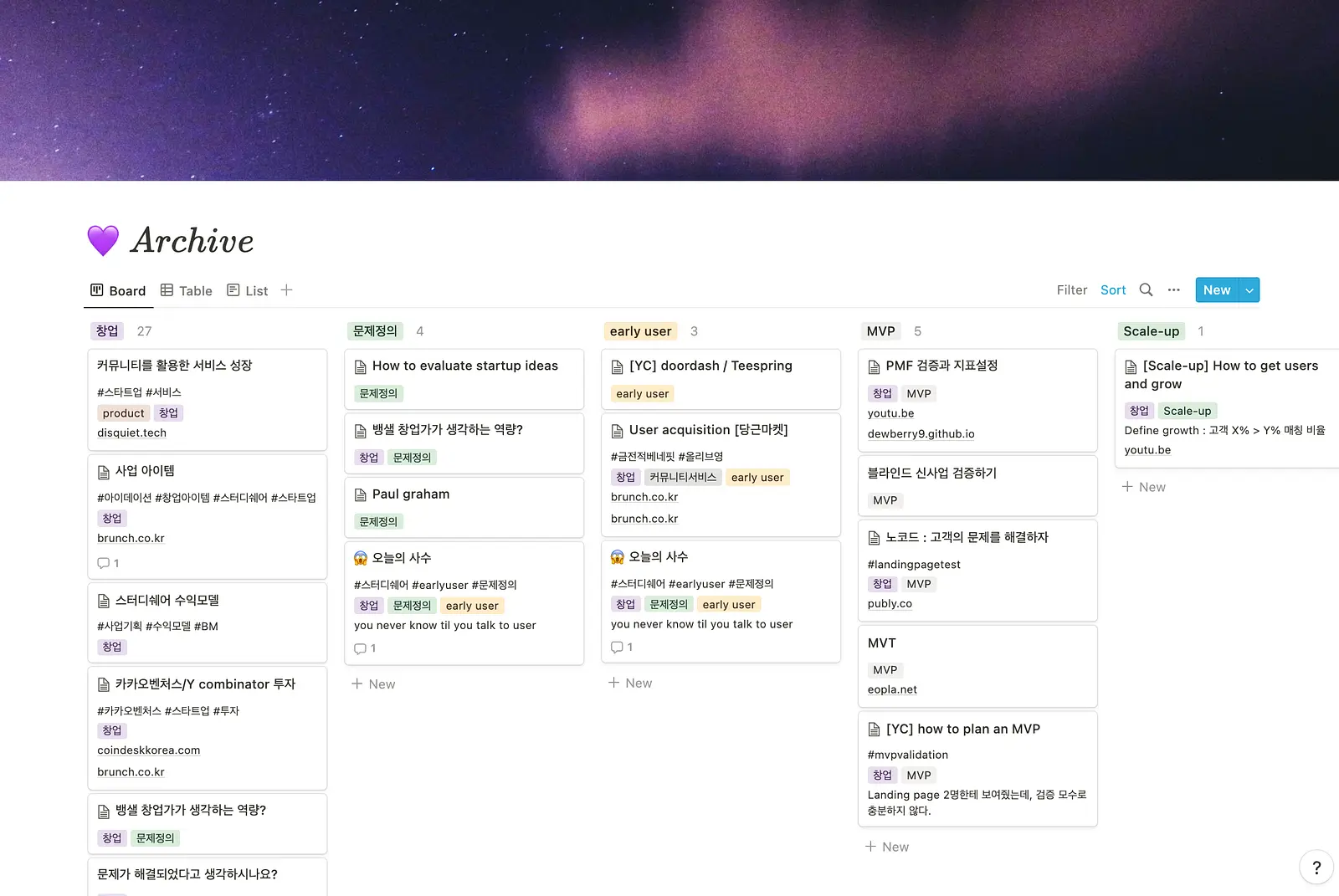Switch to the Table view tab

click(x=187, y=290)
